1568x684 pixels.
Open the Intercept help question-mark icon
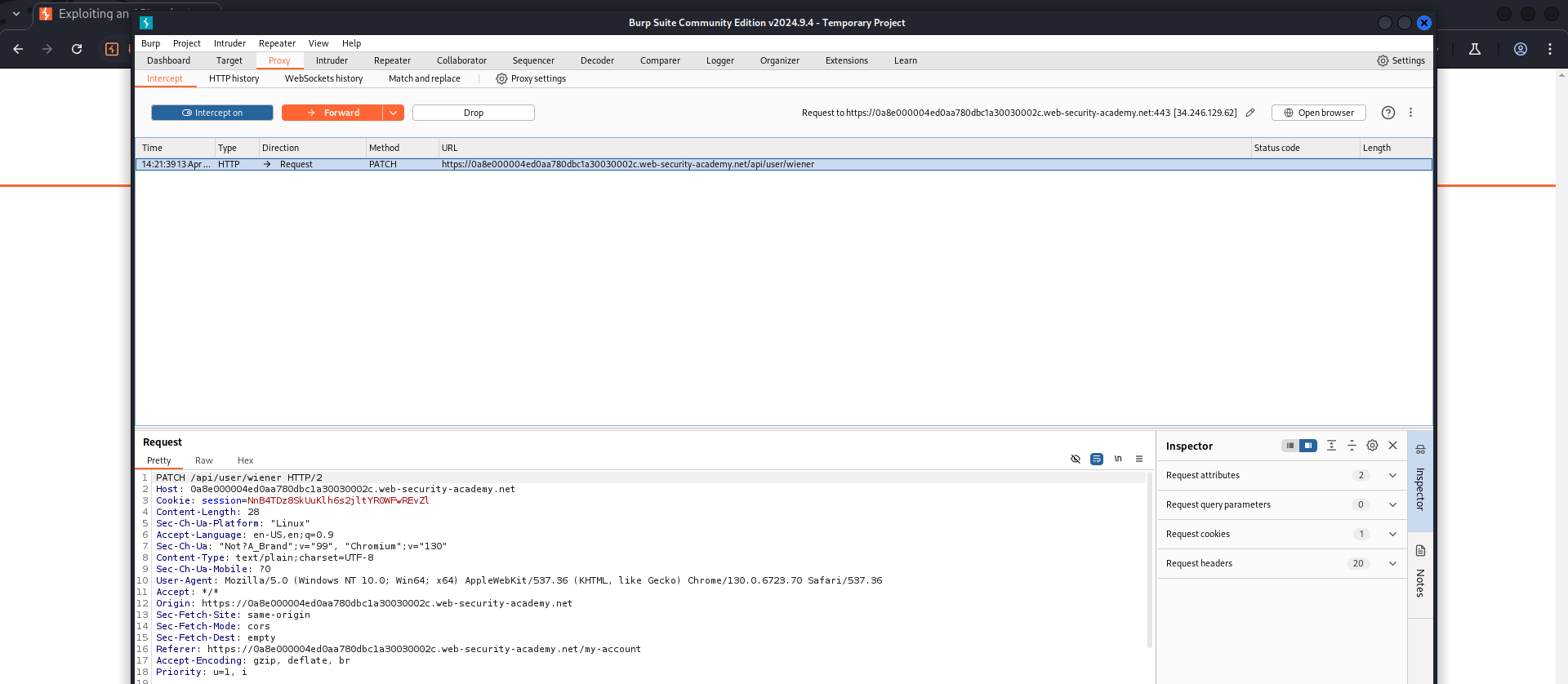click(1388, 113)
